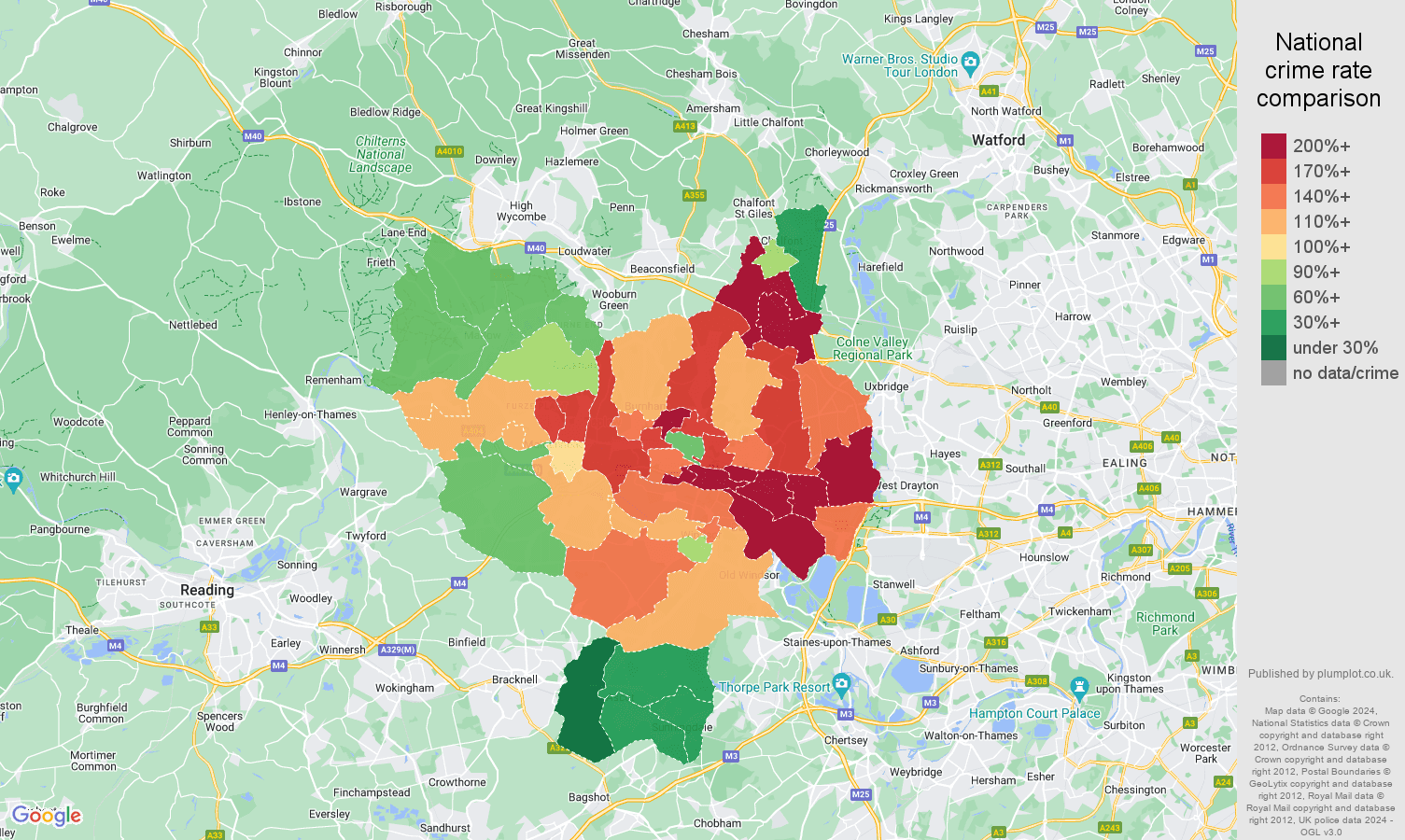
Task: Click the Hampton Court Palace pin icon
Action: (x=1080, y=689)
